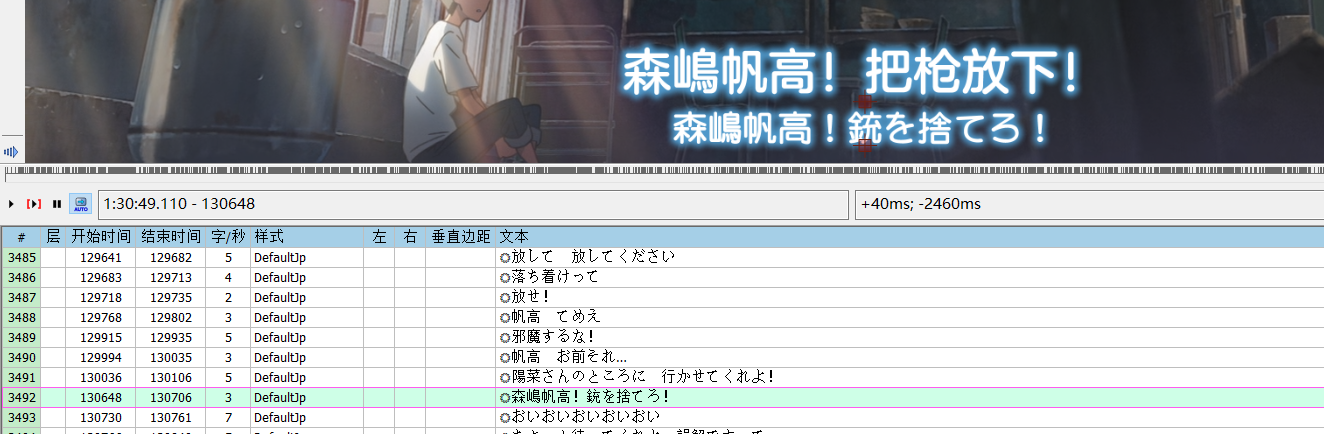Viewport: 1324px width, 434px height.
Task: Click the 字/秒 value 7 in row 3493
Action: (x=228, y=417)
